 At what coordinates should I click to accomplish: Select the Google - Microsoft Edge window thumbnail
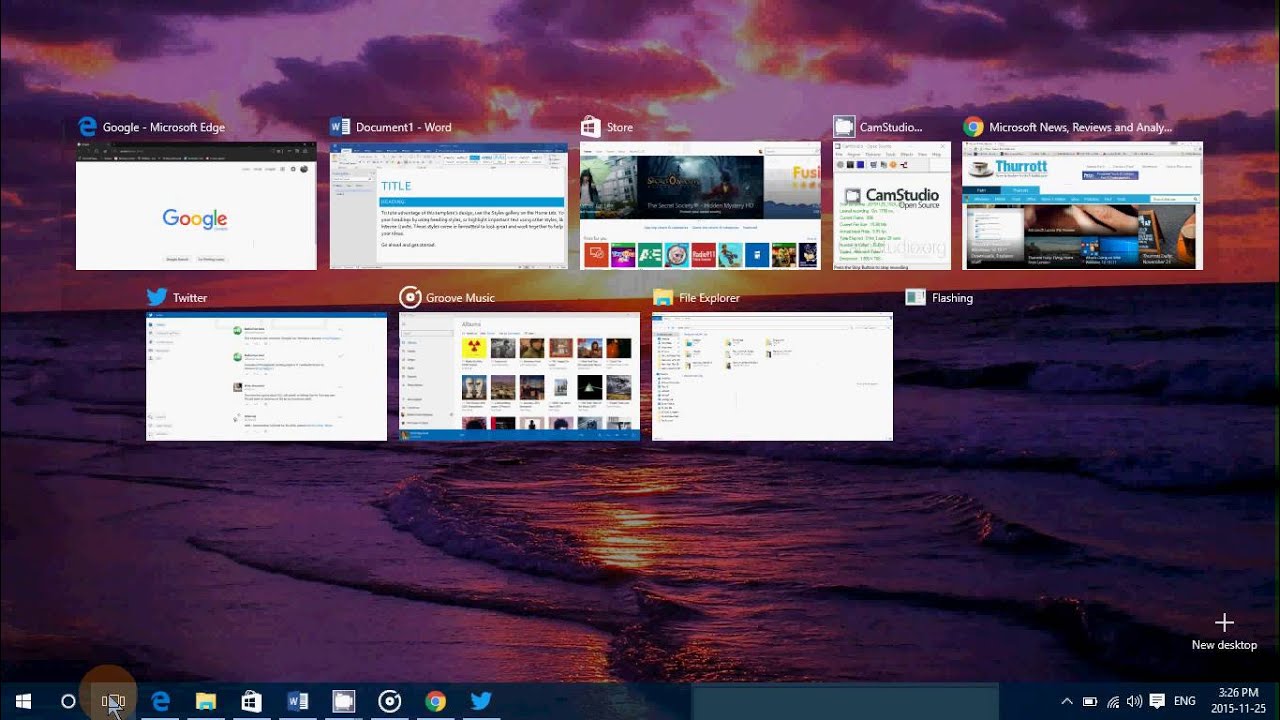pyautogui.click(x=196, y=206)
